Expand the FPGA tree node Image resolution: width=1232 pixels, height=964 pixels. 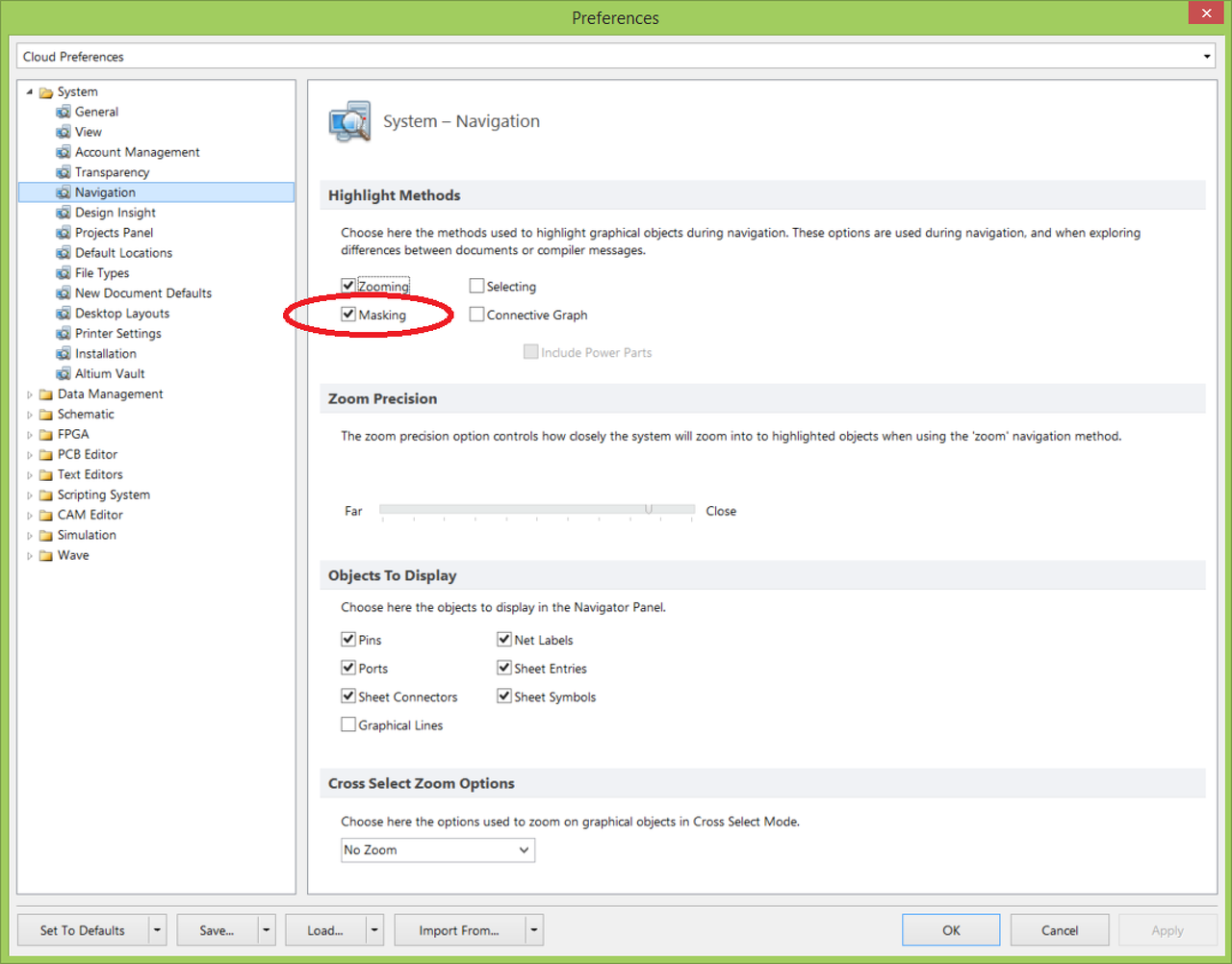[x=30, y=435]
